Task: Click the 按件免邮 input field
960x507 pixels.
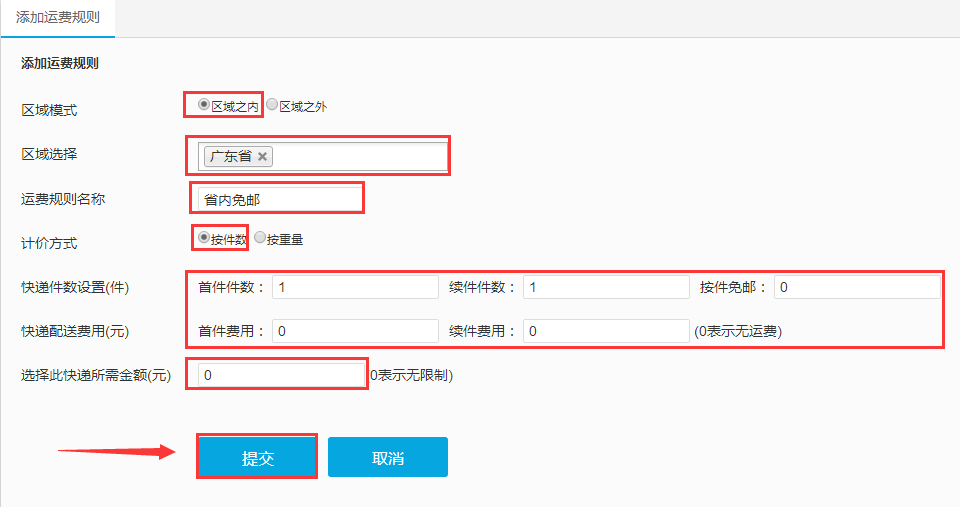Action: [857, 287]
